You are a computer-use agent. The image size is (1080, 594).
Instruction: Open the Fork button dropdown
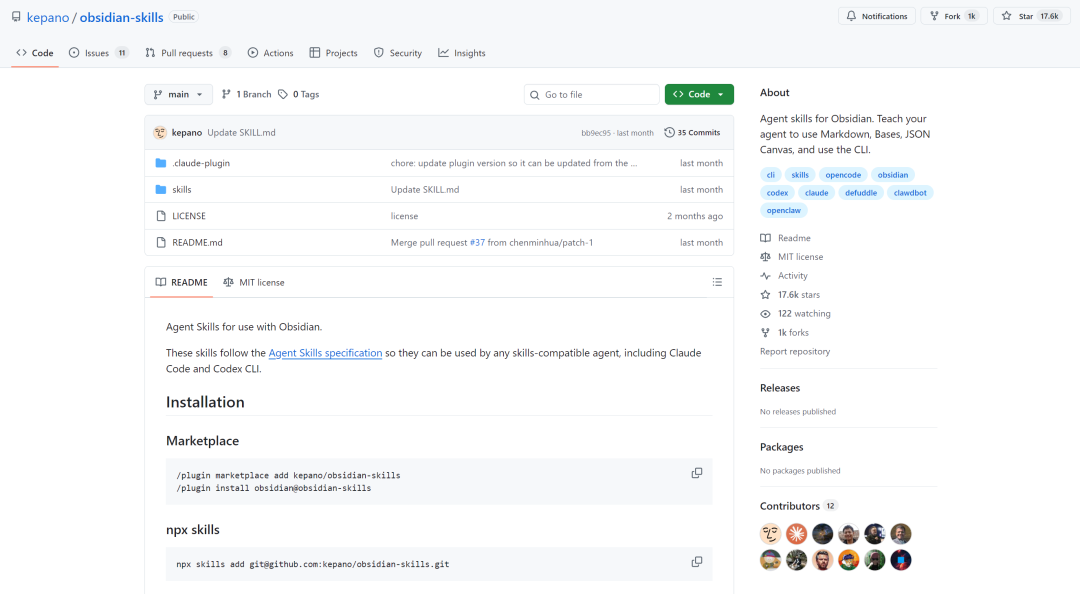[x=953, y=16]
